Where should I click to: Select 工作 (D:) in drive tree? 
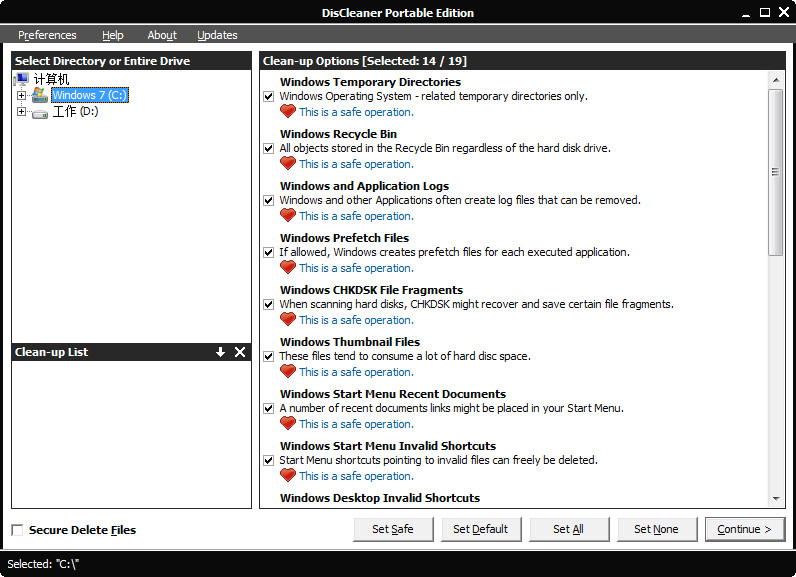[75, 111]
